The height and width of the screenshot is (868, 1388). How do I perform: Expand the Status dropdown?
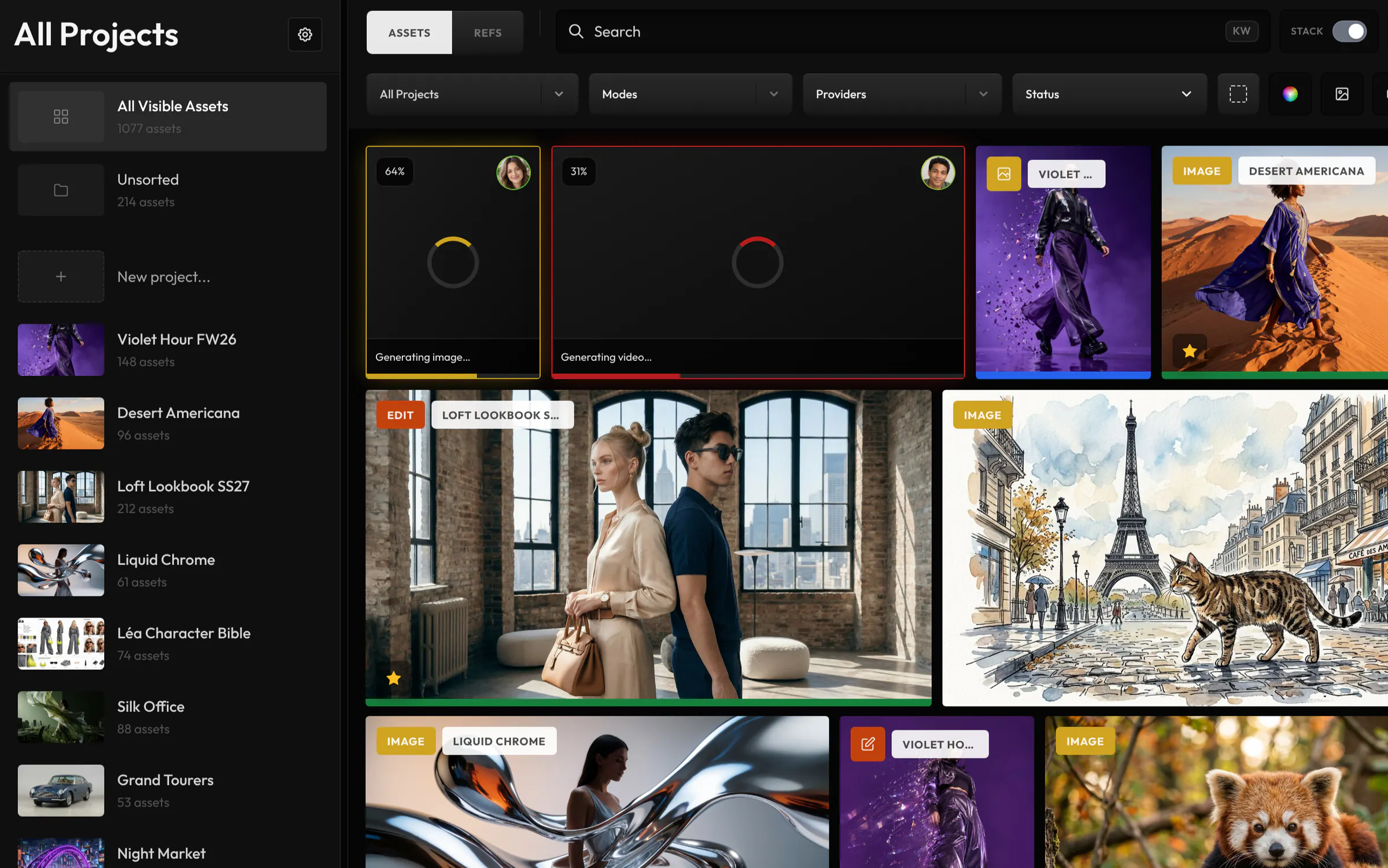1109,94
